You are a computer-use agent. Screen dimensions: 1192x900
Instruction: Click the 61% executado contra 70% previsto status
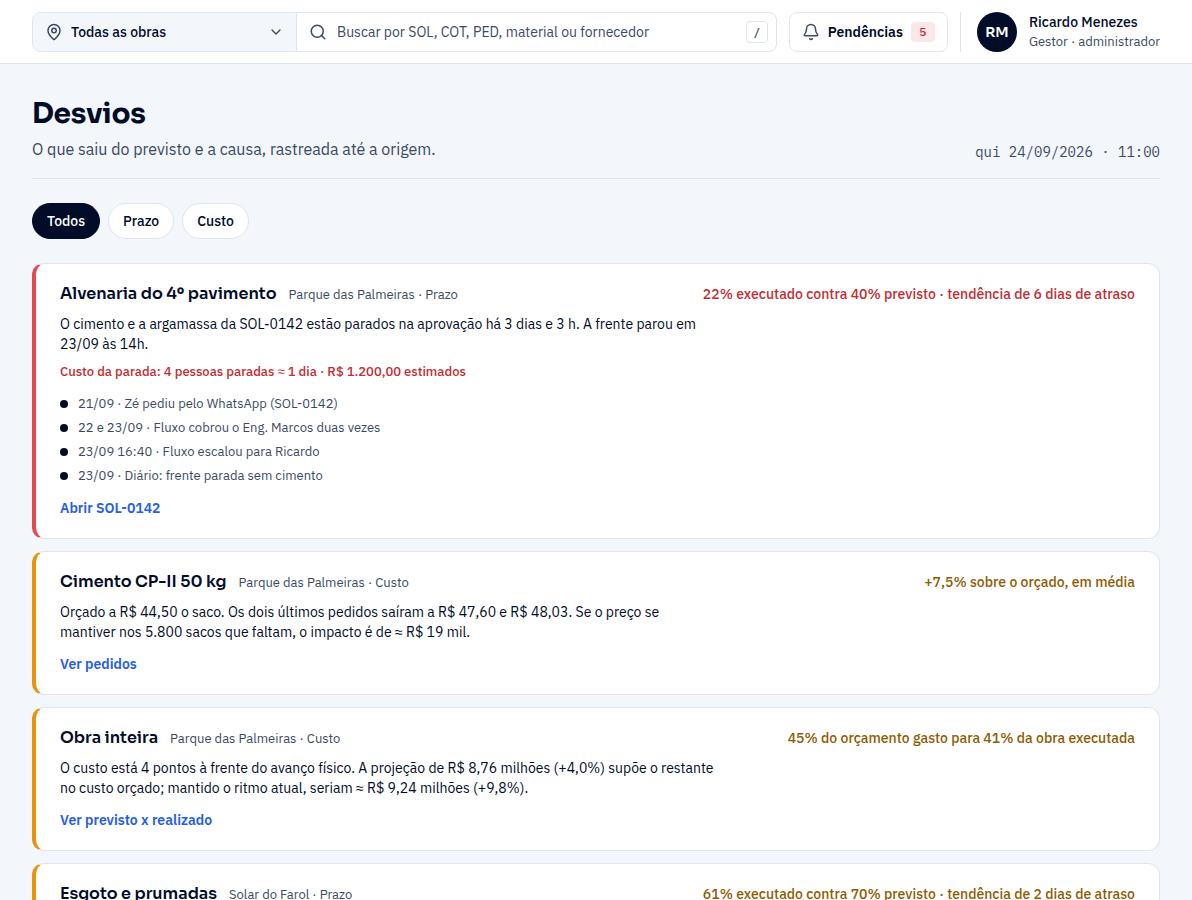918,893
